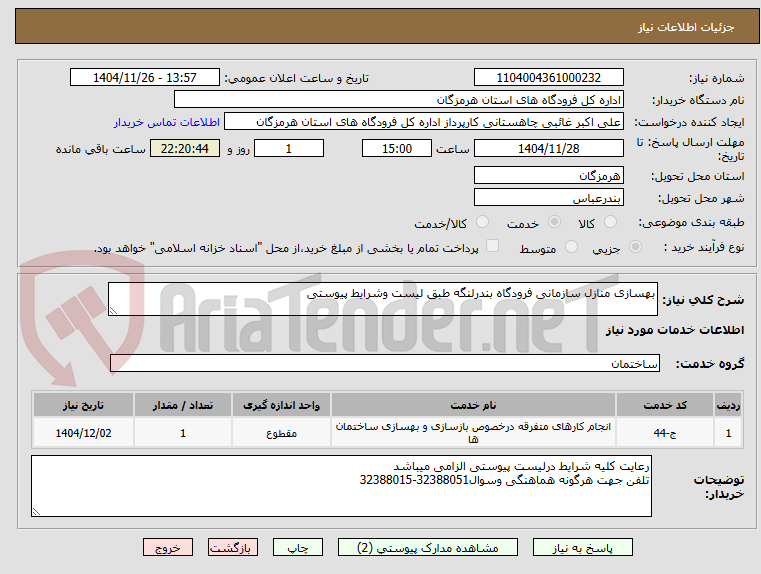Viewport: 761px width, 574px height.
Task: Click the request creator name field
Action: tap(424, 122)
